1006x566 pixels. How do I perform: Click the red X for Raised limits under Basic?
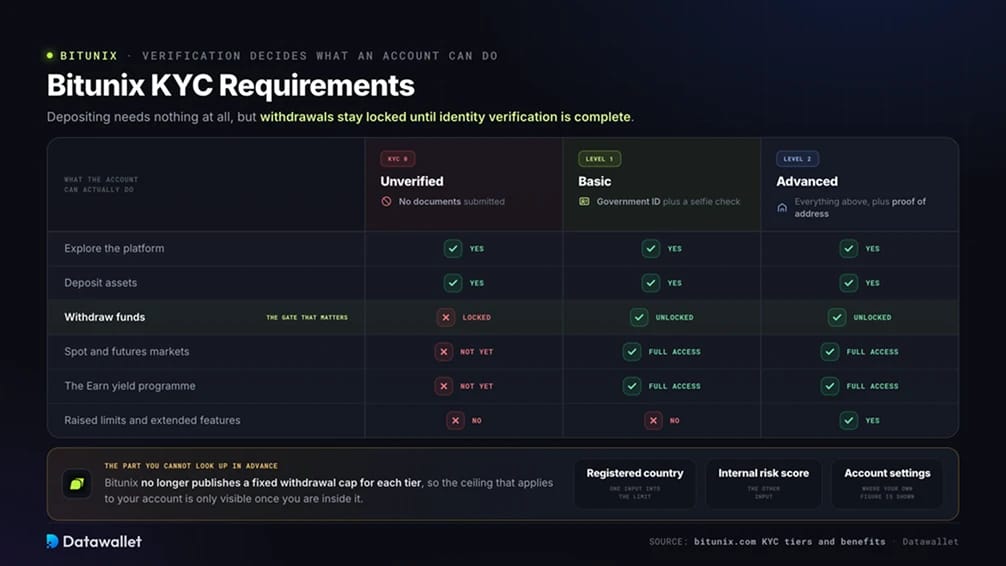(653, 420)
